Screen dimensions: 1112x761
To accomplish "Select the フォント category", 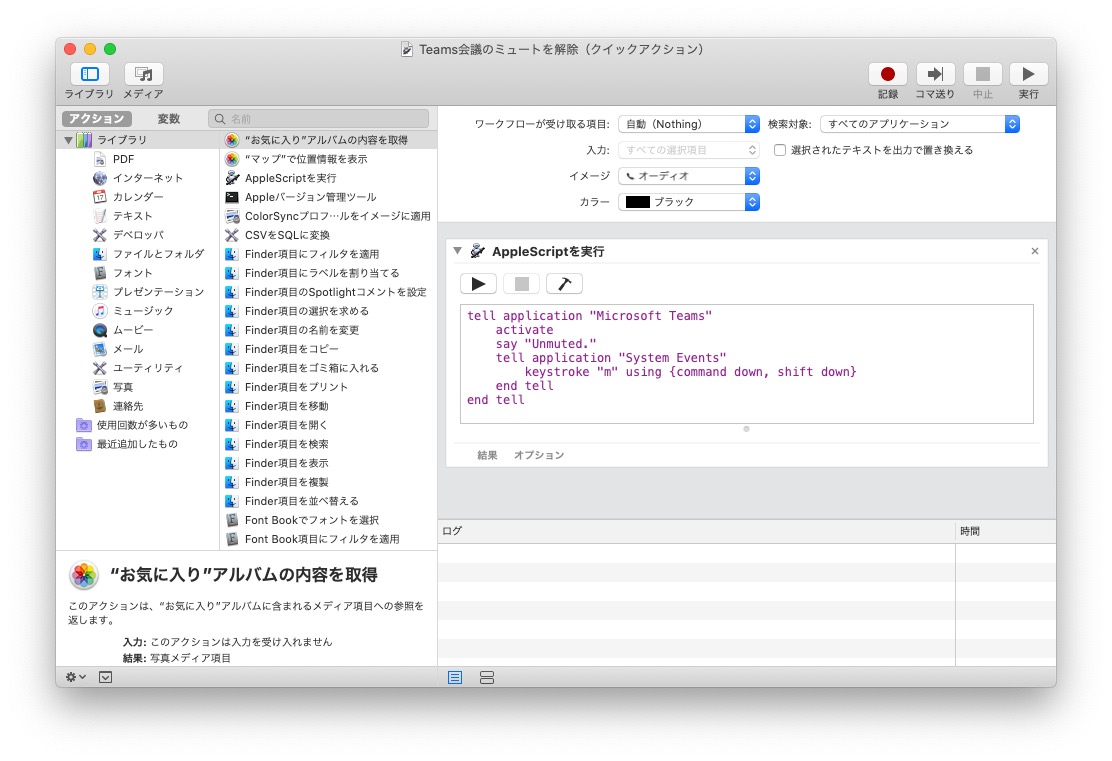I will click(x=139, y=273).
